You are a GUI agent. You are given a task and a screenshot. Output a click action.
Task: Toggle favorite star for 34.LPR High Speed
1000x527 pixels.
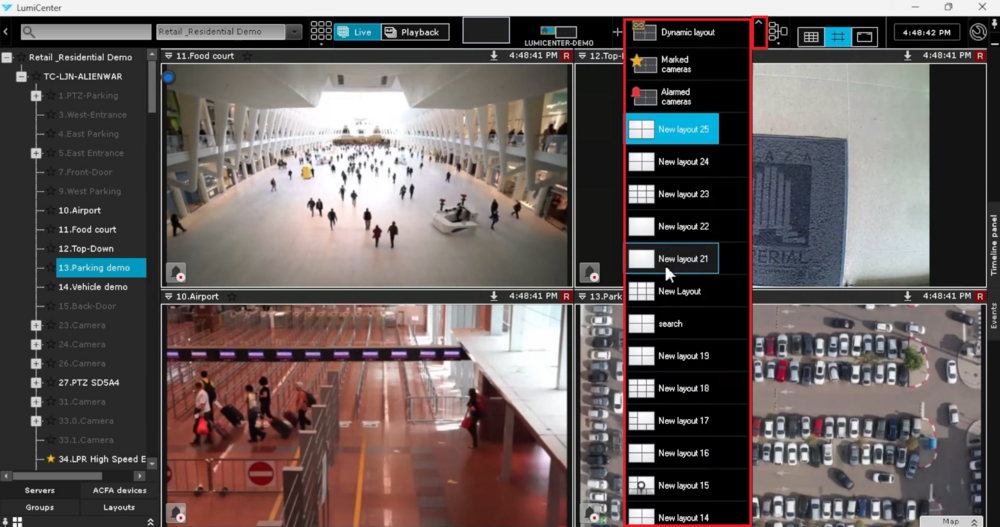point(51,459)
